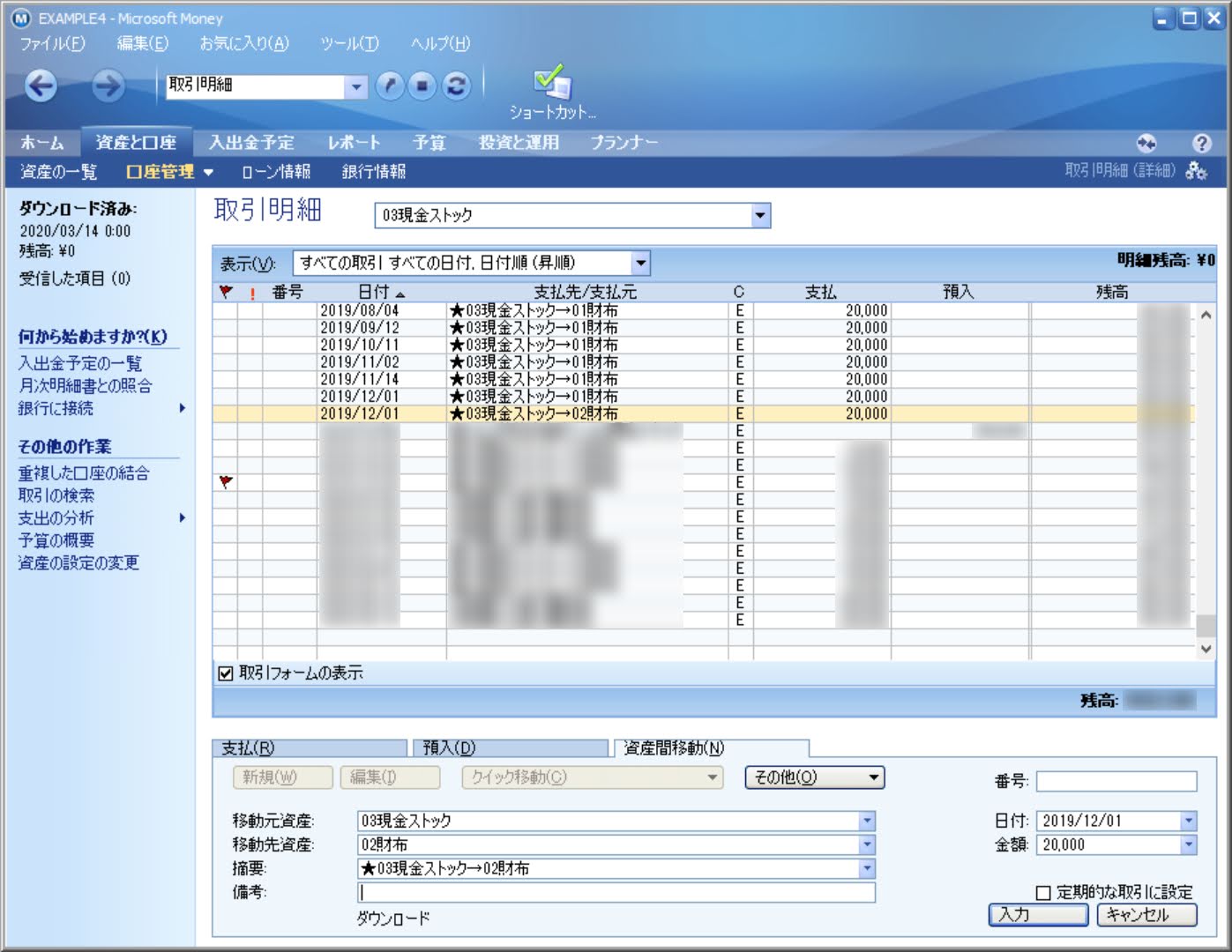The width and height of the screenshot is (1232, 952).
Task: Select the 2019/08/04 transaction row
Action: click(x=703, y=310)
